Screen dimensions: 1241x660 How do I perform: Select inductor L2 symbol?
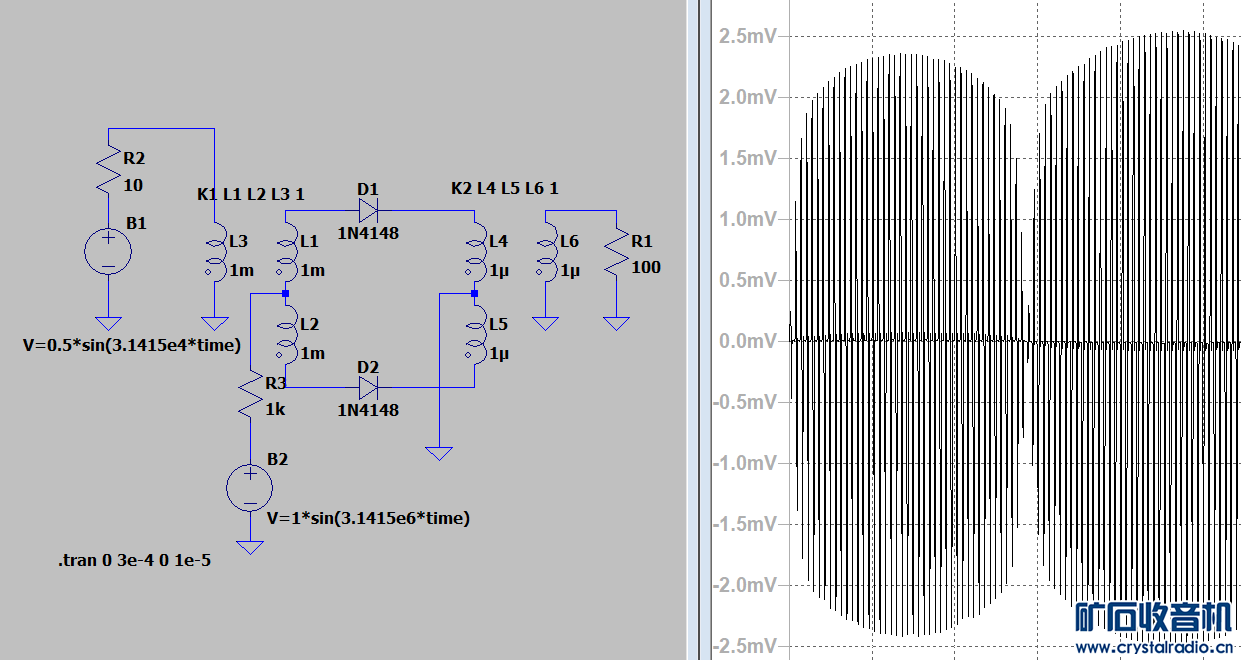[285, 335]
